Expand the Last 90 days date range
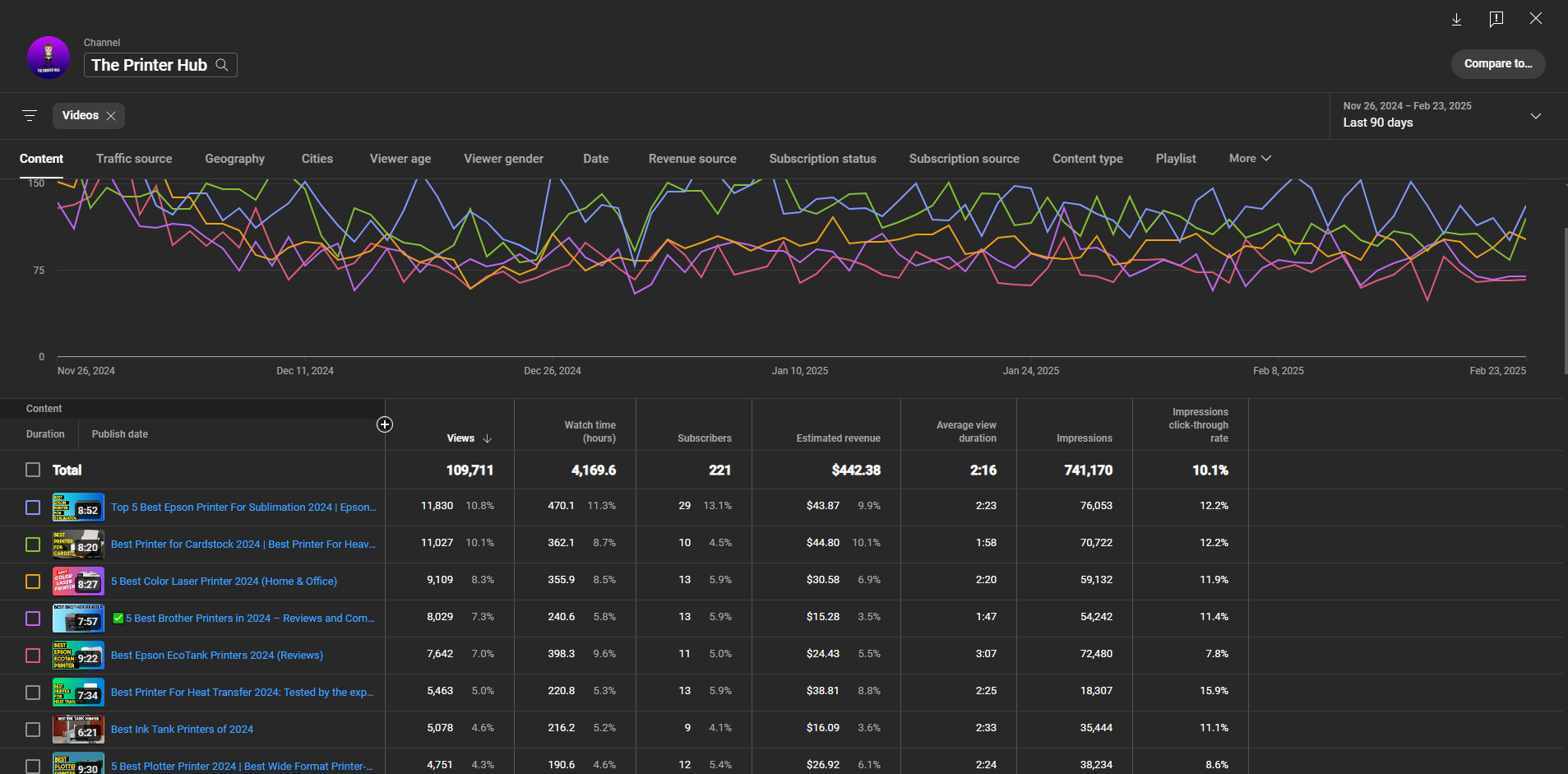Viewport: 1568px width, 774px height. [1535, 116]
